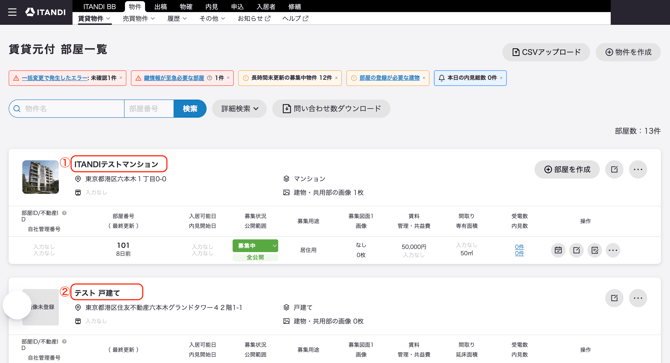Expand the 賃貸物件 submenu
Screen dimensions: 670x363
(x=94, y=18)
